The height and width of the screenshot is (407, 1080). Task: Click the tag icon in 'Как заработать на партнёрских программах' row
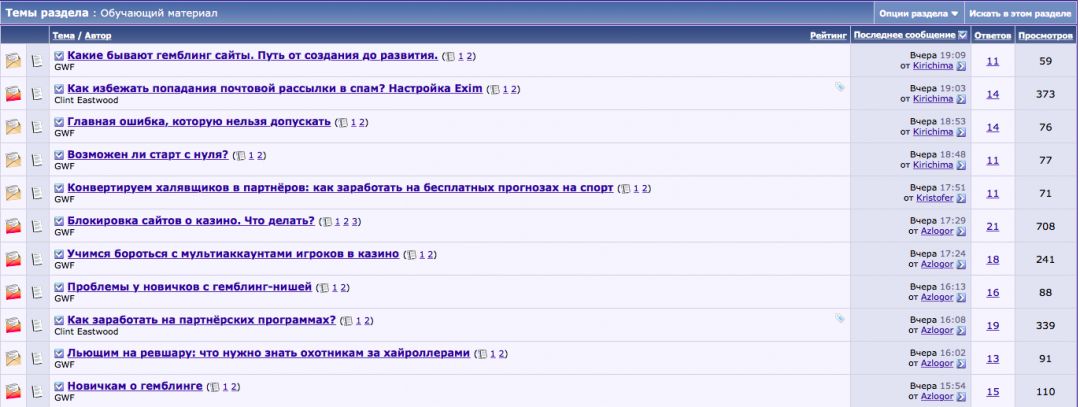click(x=840, y=318)
